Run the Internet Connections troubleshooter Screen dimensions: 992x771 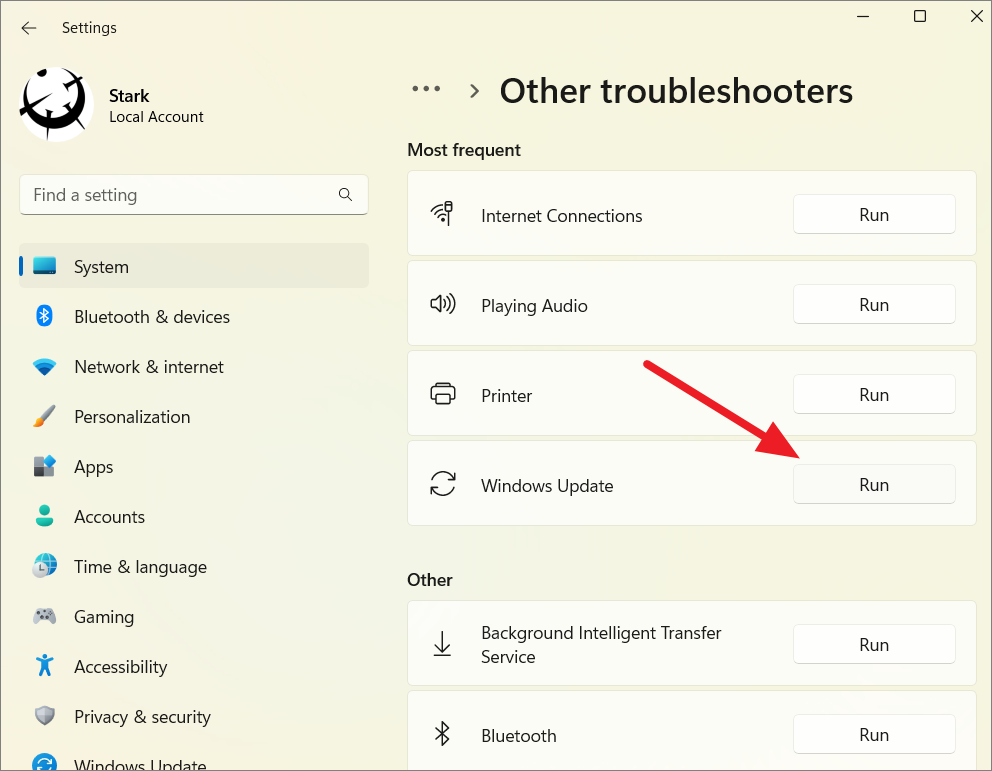tap(874, 214)
